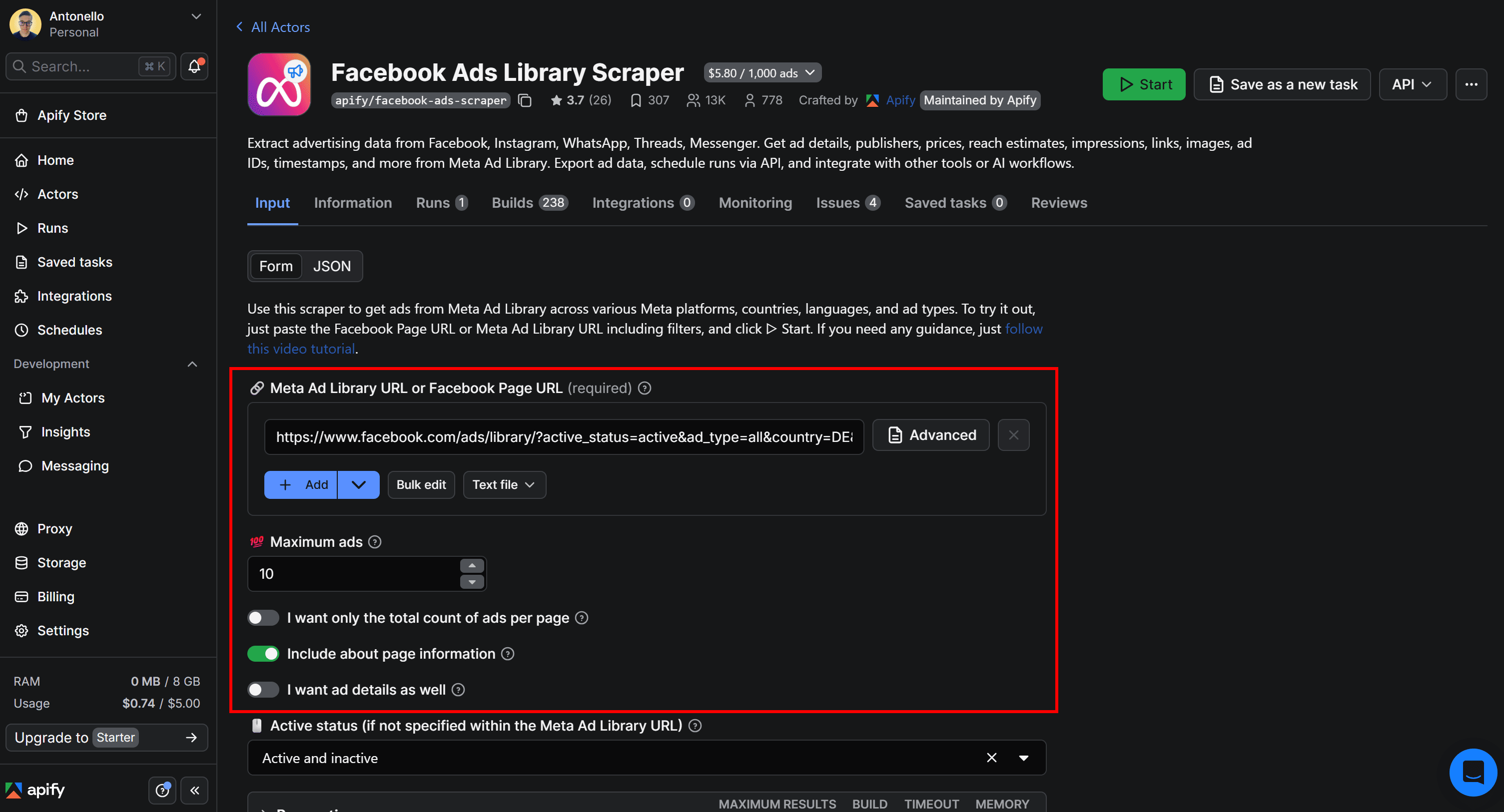Copy the actor name apify/facebook-ads-scraper

pos(525,100)
